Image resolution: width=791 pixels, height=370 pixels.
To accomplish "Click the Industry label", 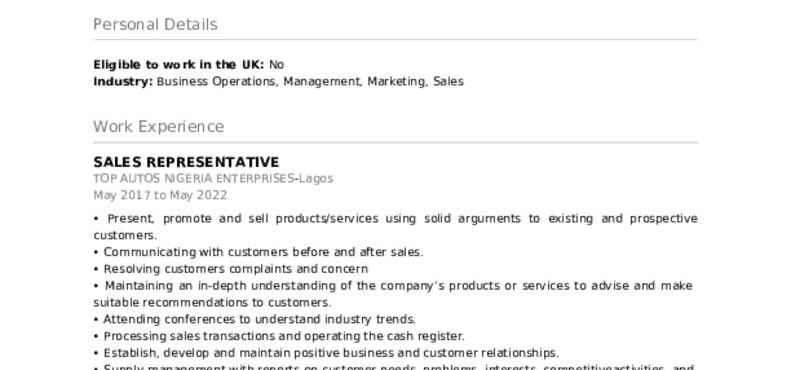I will [123, 81].
